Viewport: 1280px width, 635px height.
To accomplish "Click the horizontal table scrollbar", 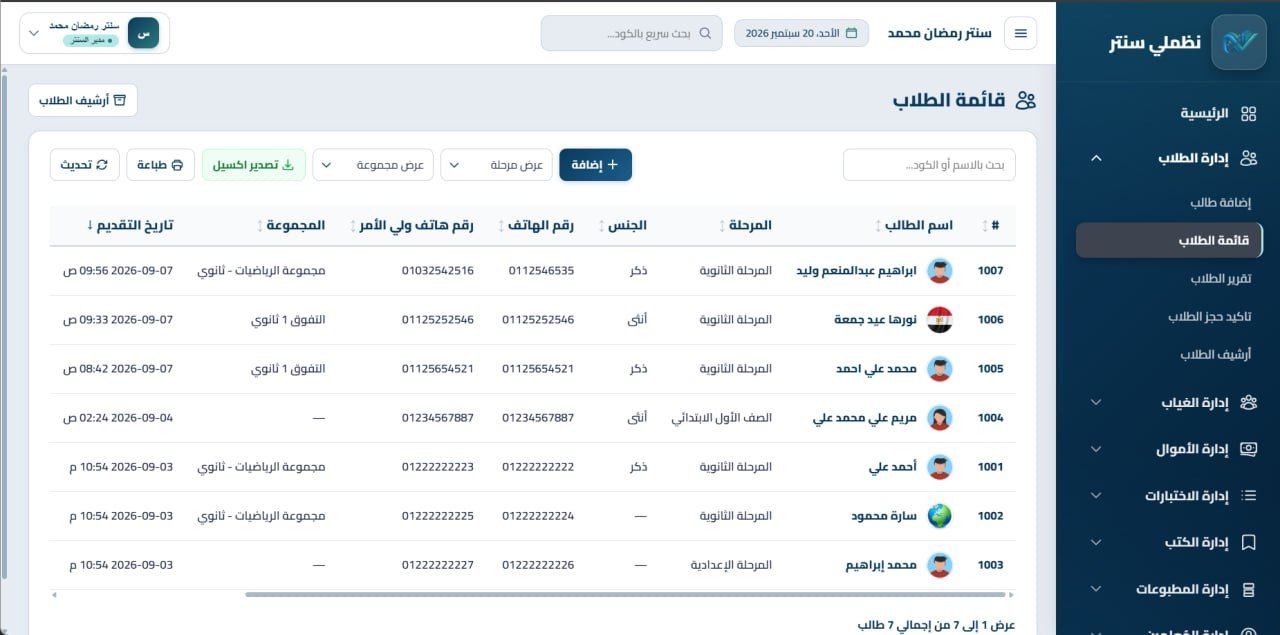I will click(624, 595).
